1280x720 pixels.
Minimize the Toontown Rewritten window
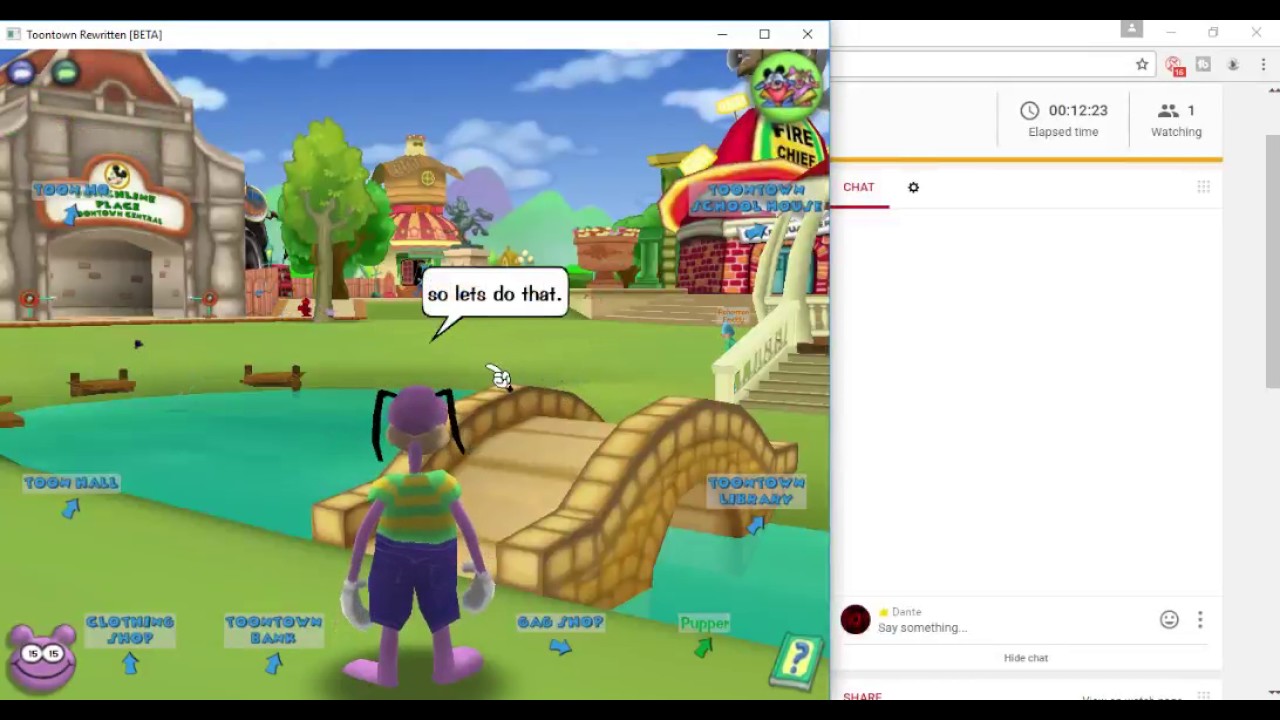point(722,34)
